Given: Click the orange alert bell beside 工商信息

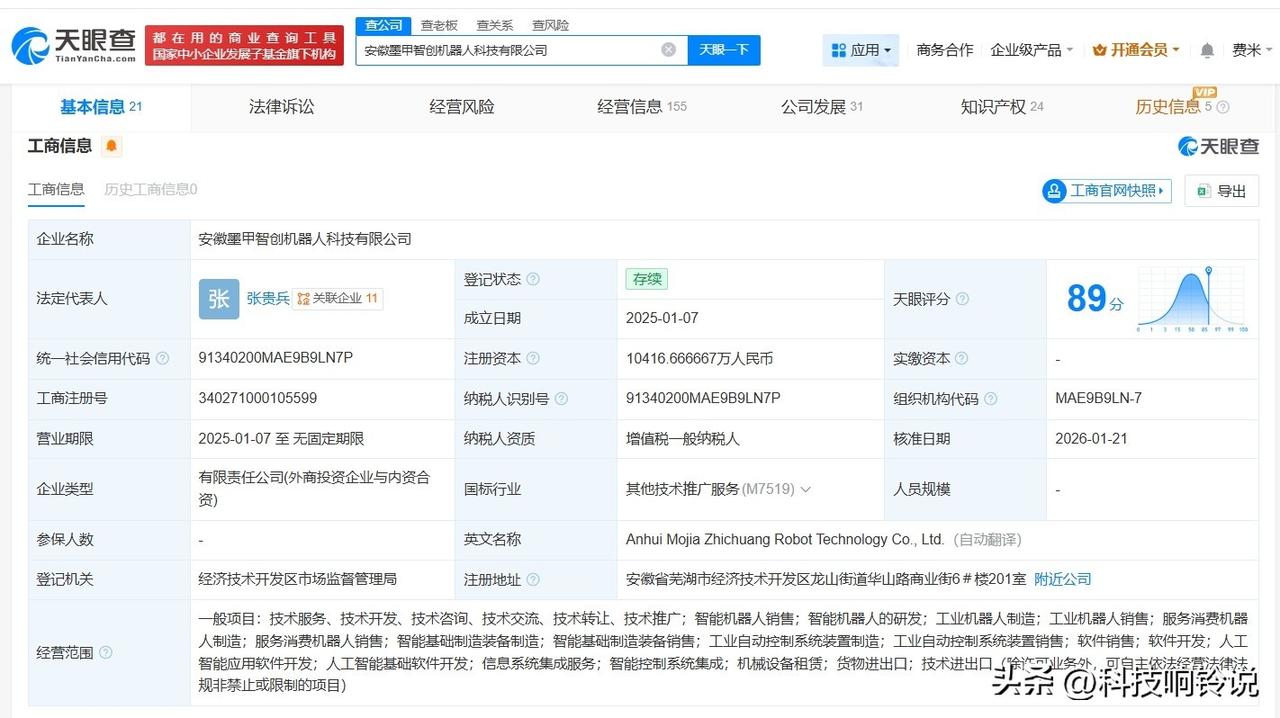Looking at the screenshot, I should tap(111, 146).
